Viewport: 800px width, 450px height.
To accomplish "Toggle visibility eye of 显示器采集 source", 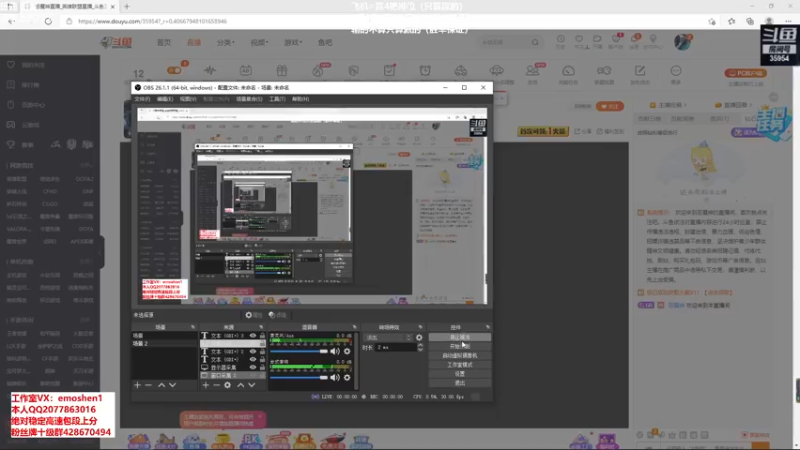I will pyautogui.click(x=253, y=367).
